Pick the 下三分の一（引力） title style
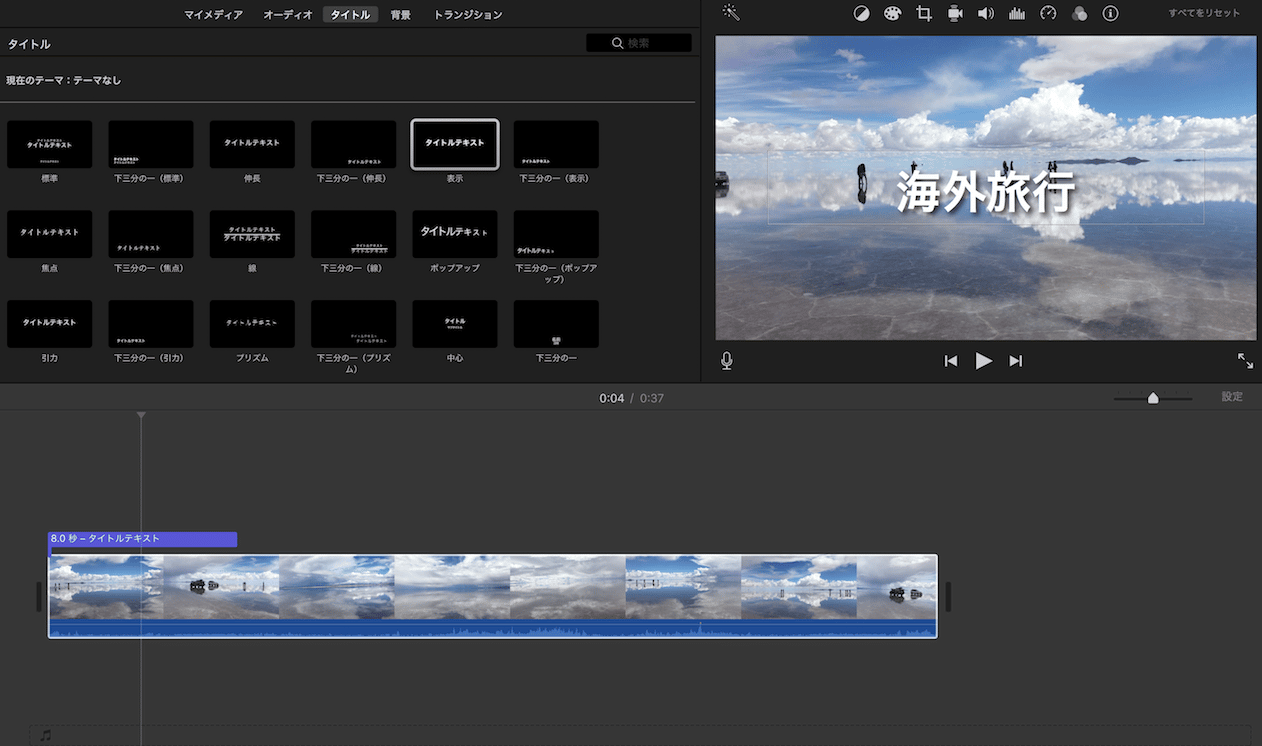Viewport: 1262px width, 746px height. [x=151, y=324]
